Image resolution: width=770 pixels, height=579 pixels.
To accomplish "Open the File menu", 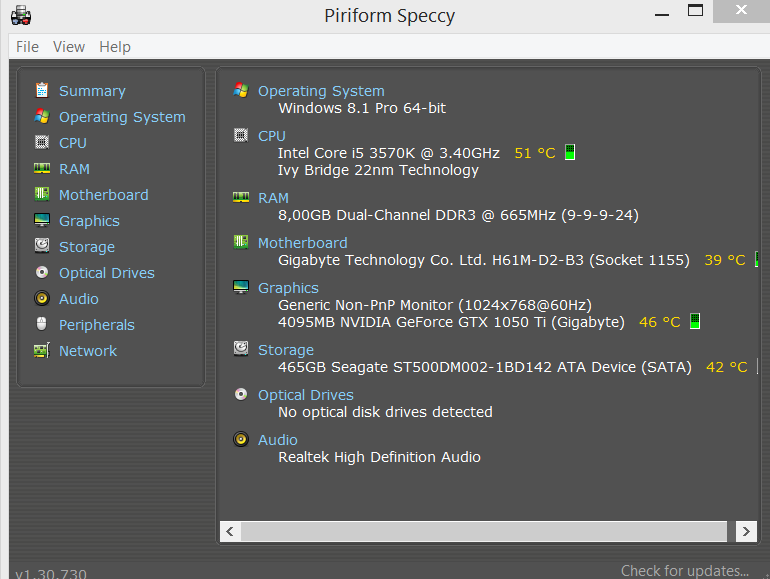I will pyautogui.click(x=27, y=47).
